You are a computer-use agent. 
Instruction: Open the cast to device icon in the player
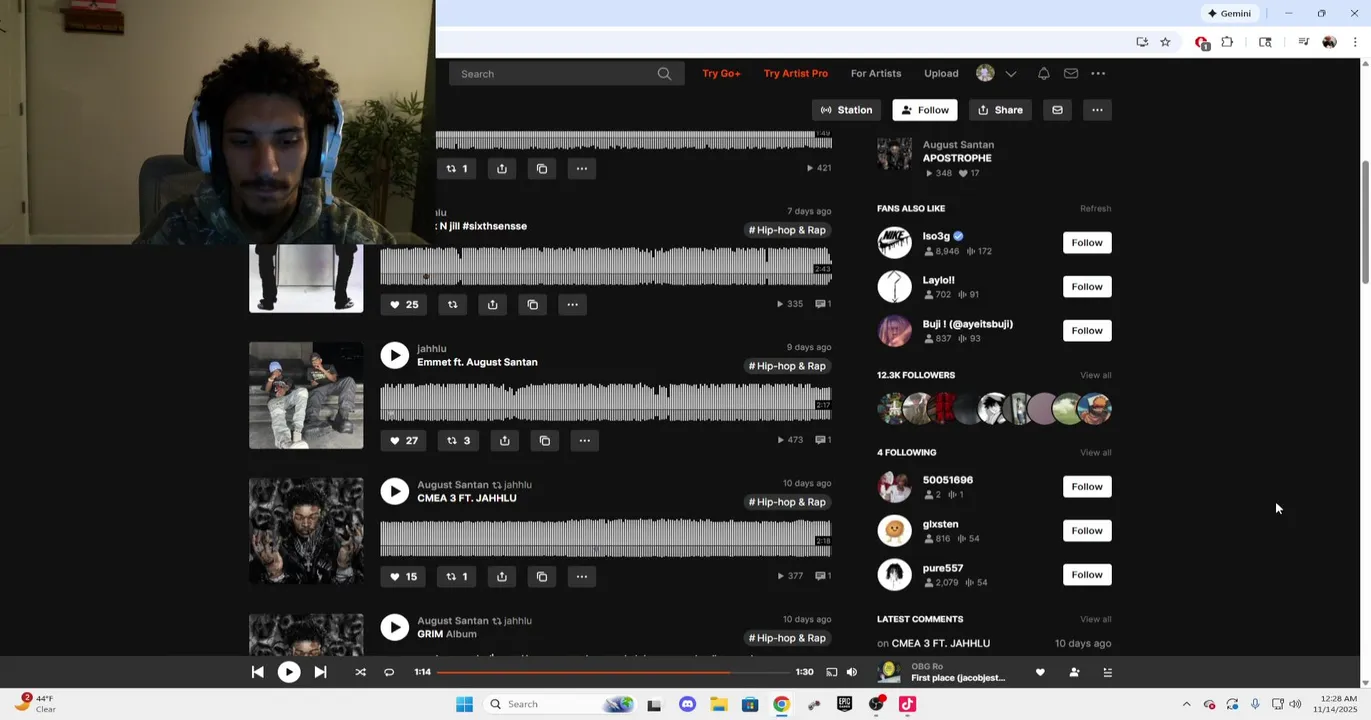(831, 672)
